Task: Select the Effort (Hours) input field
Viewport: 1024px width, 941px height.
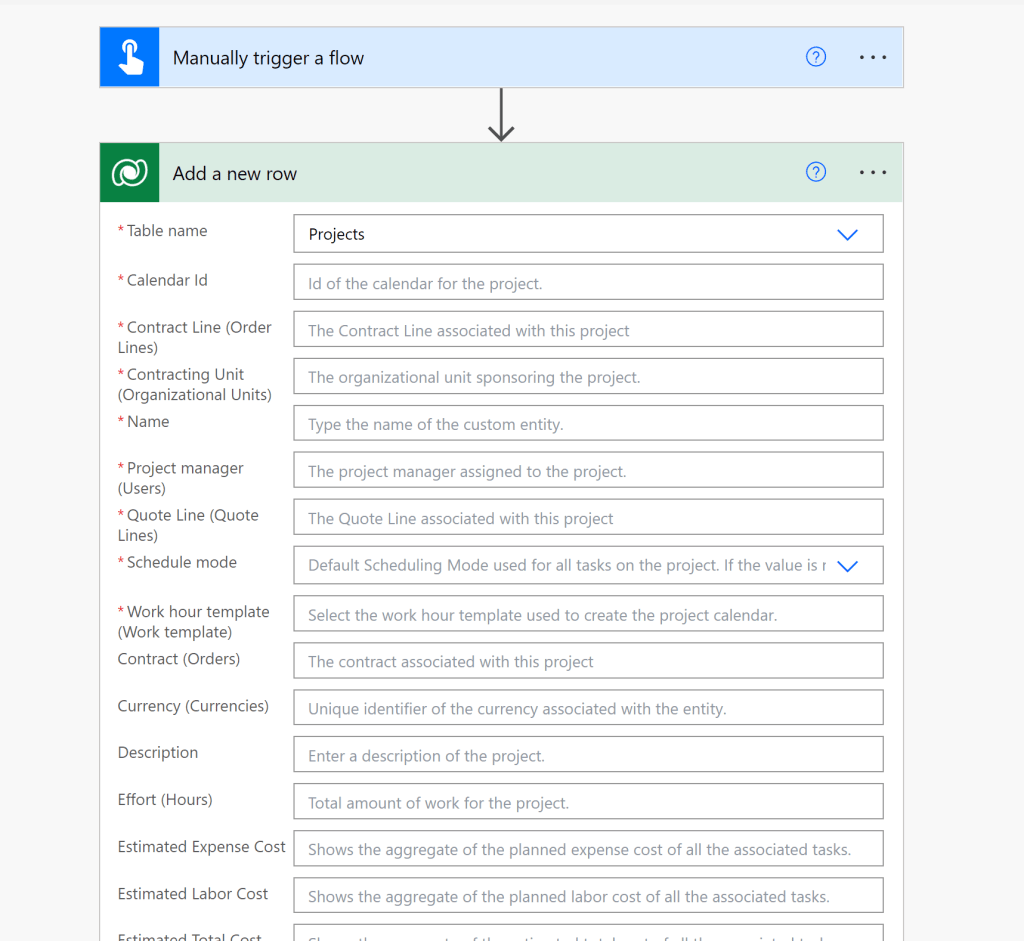Action: tap(588, 802)
